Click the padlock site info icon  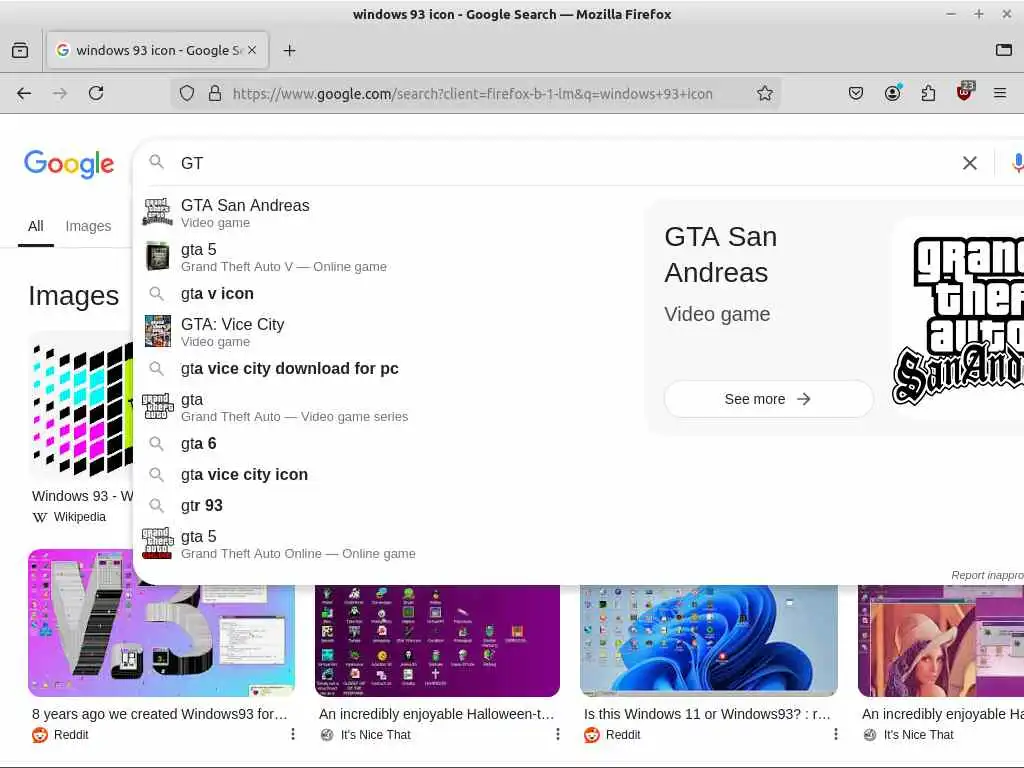click(215, 93)
